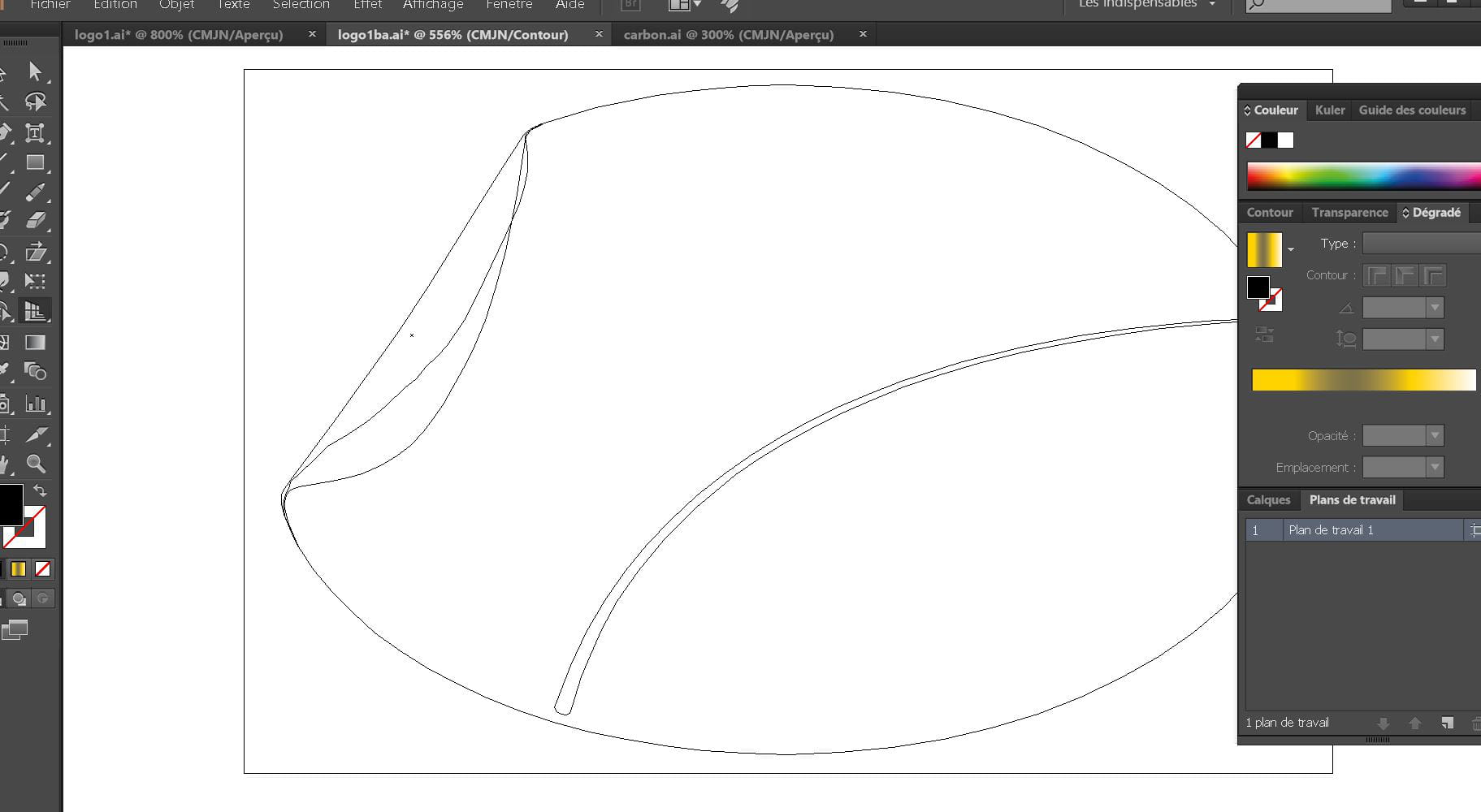The width and height of the screenshot is (1481, 812).
Task: Create new artboard in Plans de travail
Action: (x=1447, y=723)
